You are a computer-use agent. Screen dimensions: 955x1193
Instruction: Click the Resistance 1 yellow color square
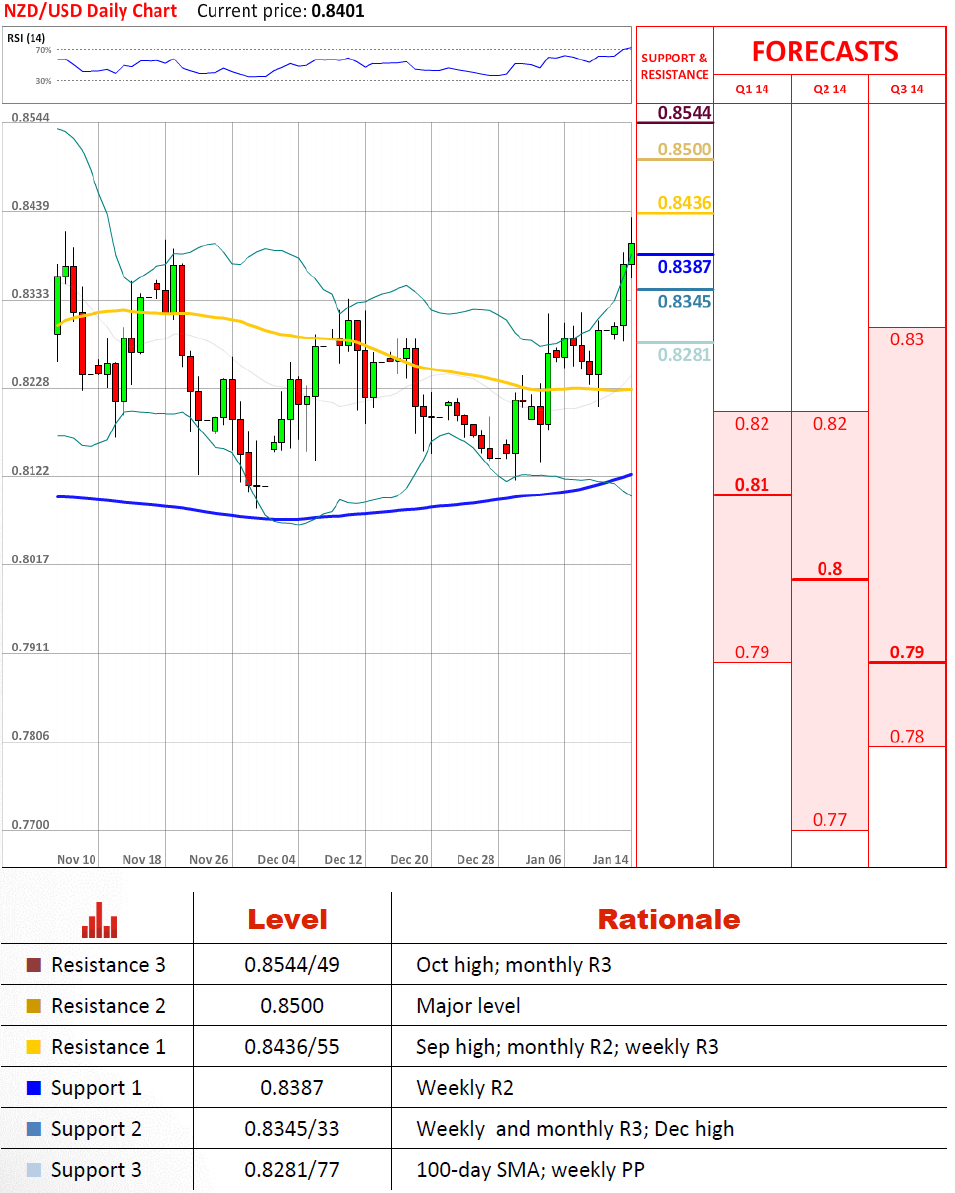pyautogui.click(x=34, y=1047)
